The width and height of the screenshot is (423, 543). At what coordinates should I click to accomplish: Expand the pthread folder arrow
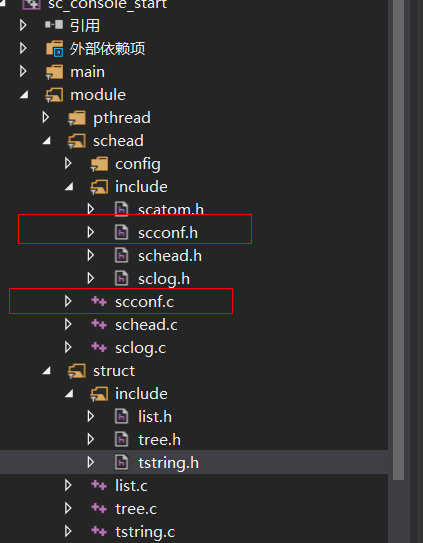click(x=46, y=117)
